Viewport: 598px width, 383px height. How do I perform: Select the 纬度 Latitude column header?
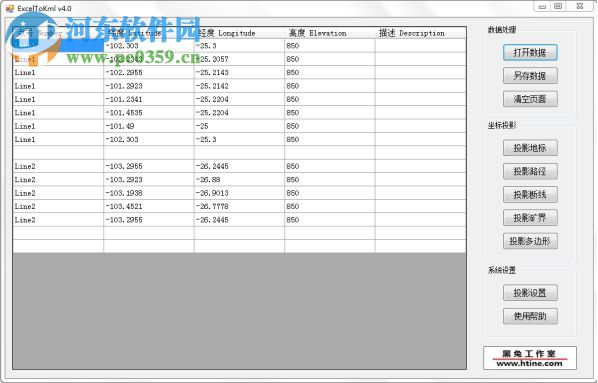click(x=149, y=33)
